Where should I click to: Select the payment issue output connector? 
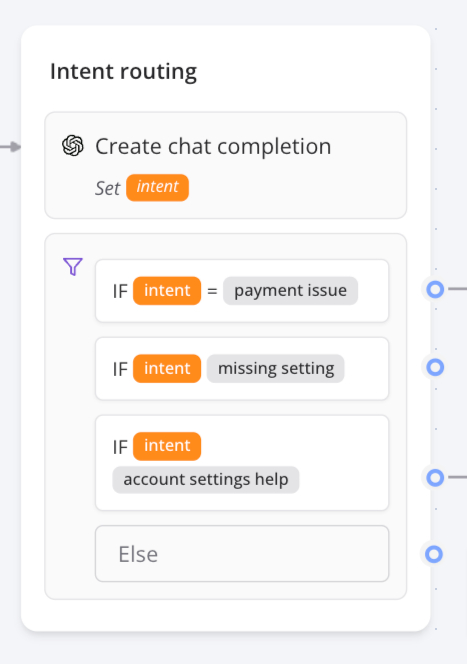435,290
